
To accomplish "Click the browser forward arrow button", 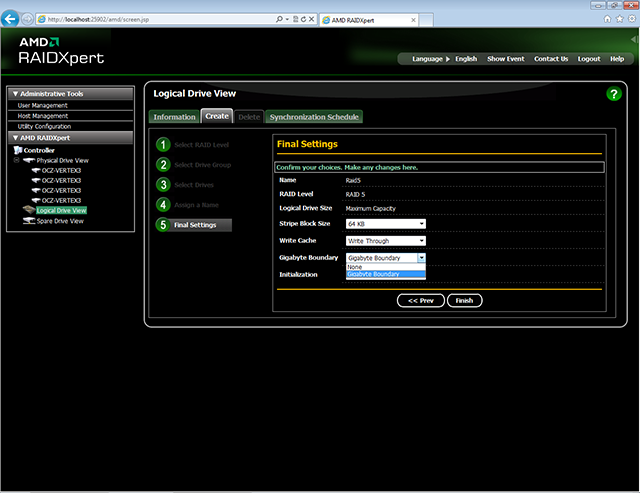I will click(x=27, y=19).
